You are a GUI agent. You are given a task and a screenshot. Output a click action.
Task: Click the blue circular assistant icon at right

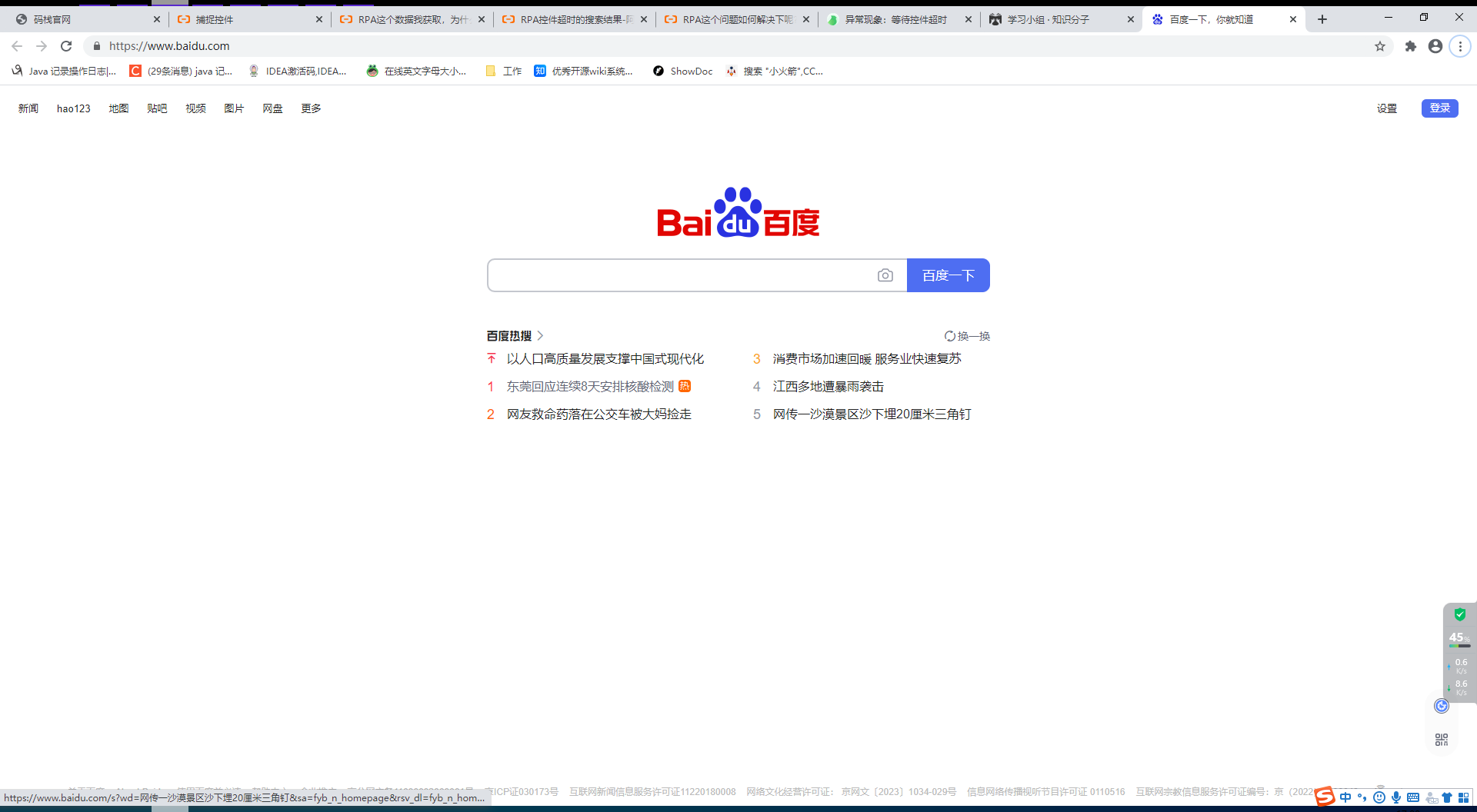1442,706
